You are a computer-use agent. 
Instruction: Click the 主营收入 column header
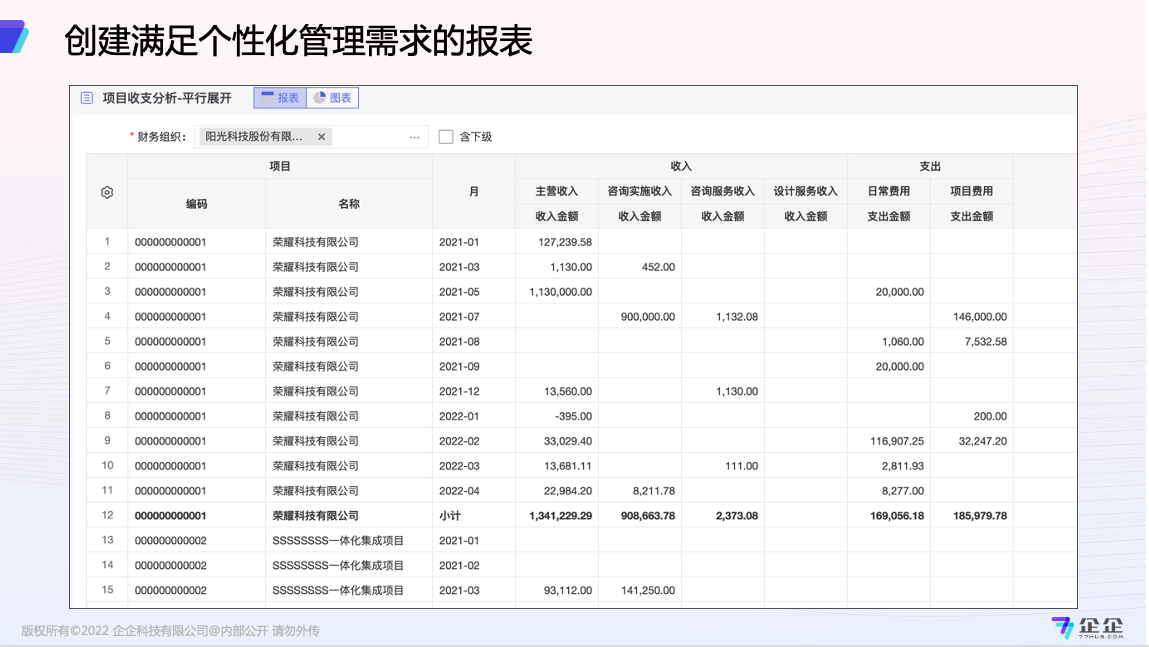[x=557, y=191]
